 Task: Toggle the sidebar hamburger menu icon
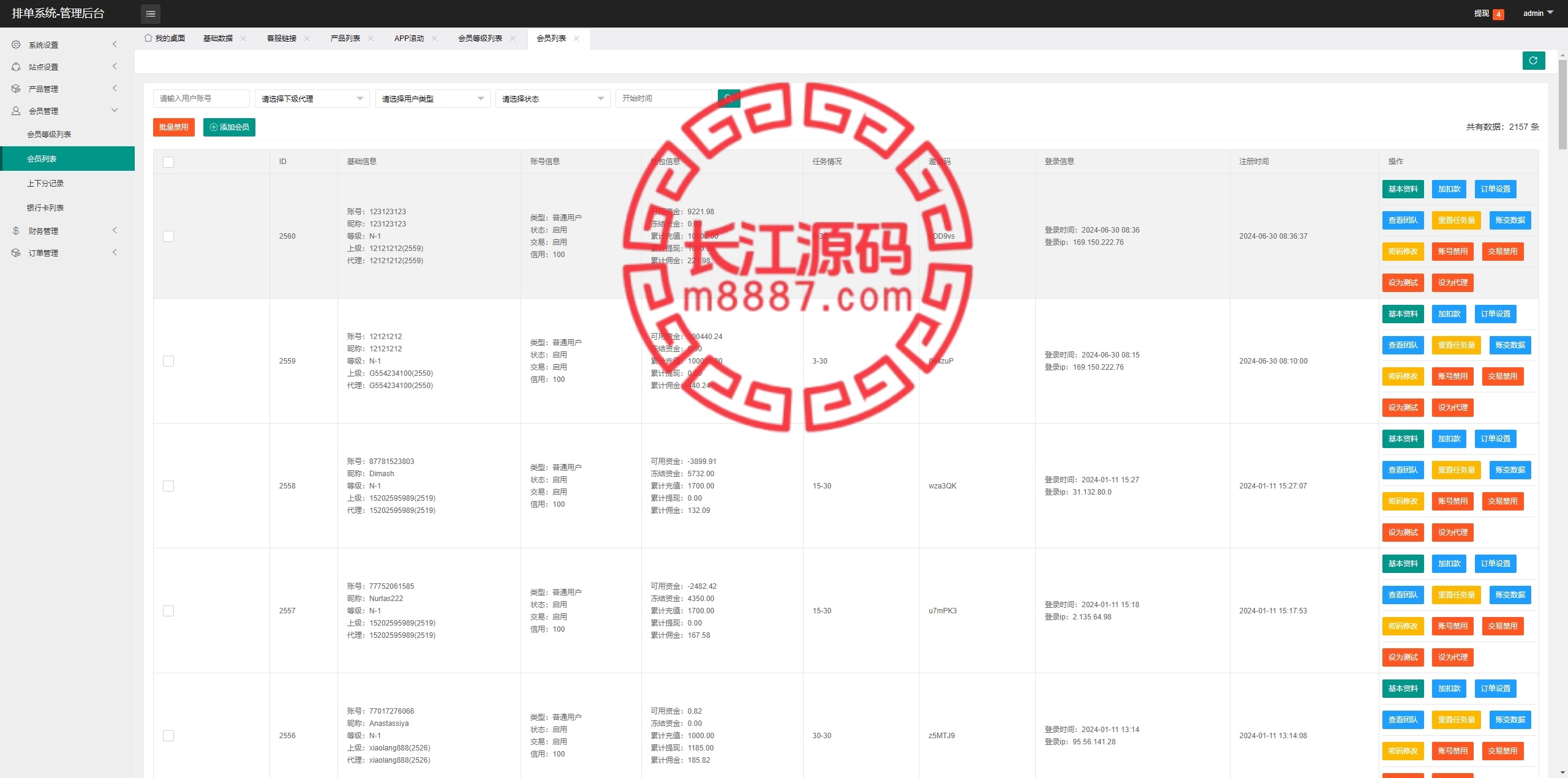(x=151, y=13)
